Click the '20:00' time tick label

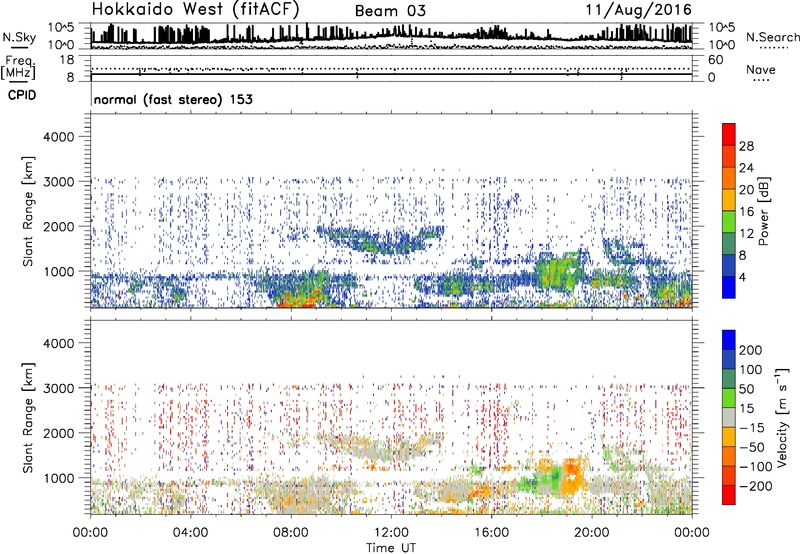[591, 533]
